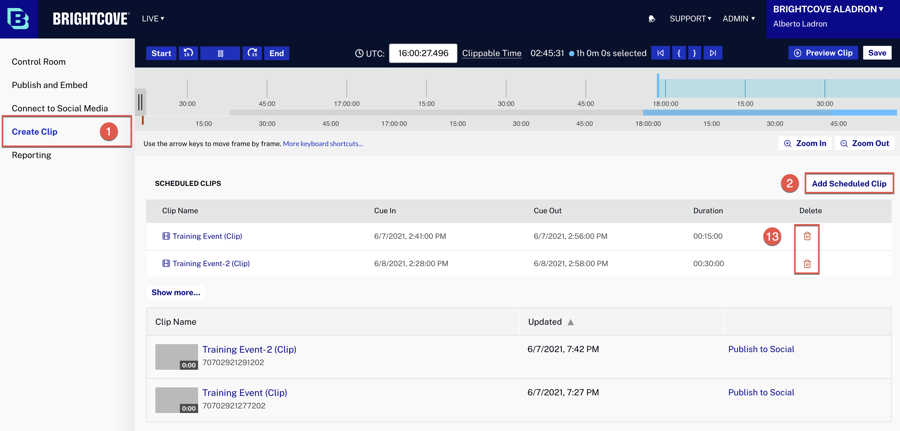Set the clip out-point with the right brace icon
The height and width of the screenshot is (431, 900).
[x=694, y=53]
